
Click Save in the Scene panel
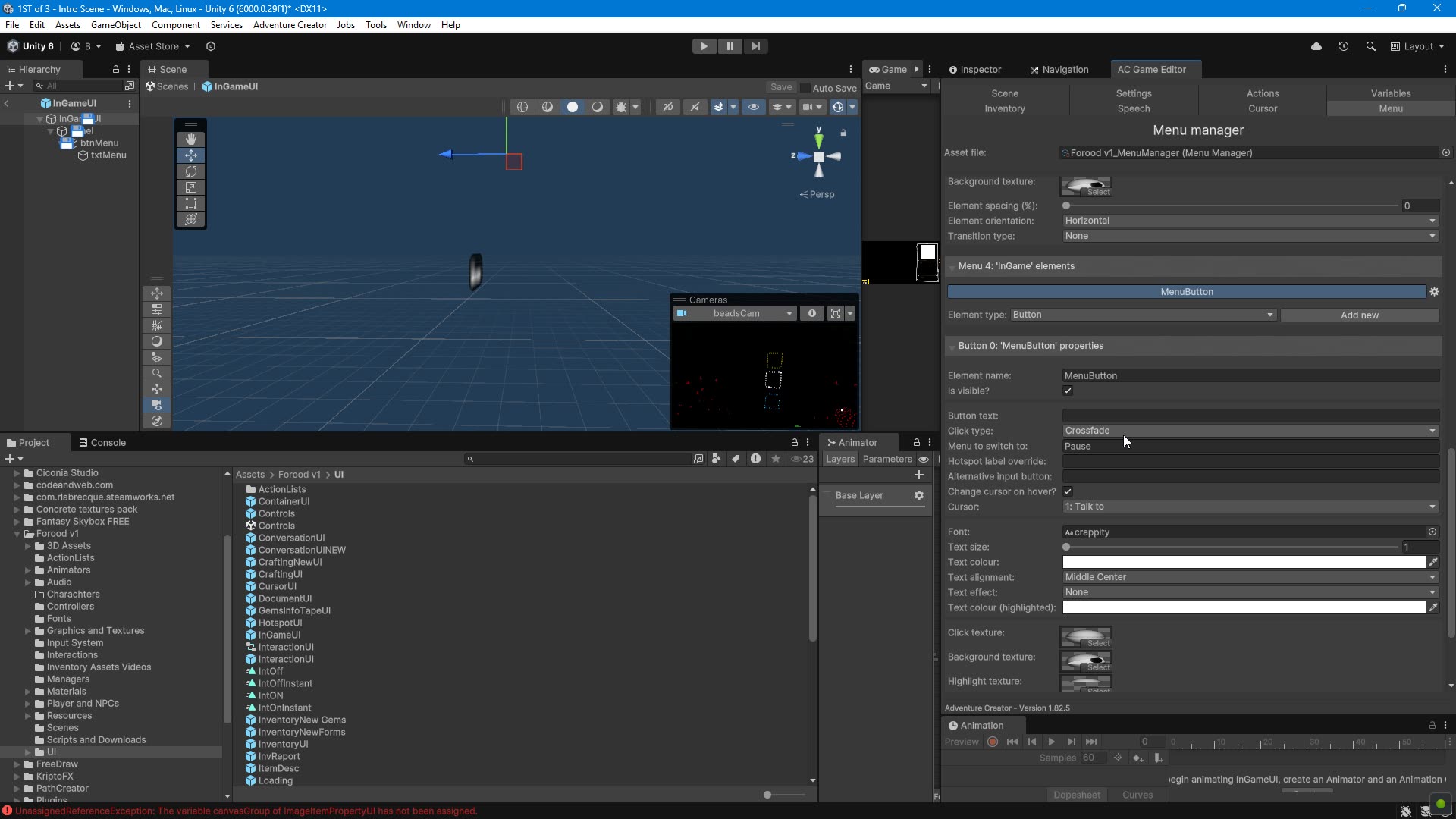pos(780,87)
